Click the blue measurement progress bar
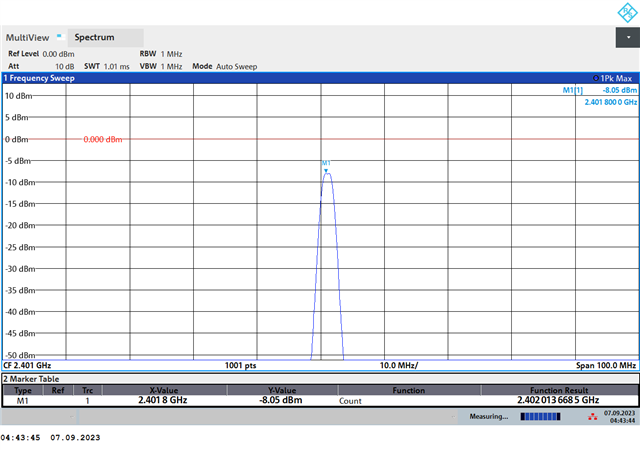 pyautogui.click(x=540, y=417)
